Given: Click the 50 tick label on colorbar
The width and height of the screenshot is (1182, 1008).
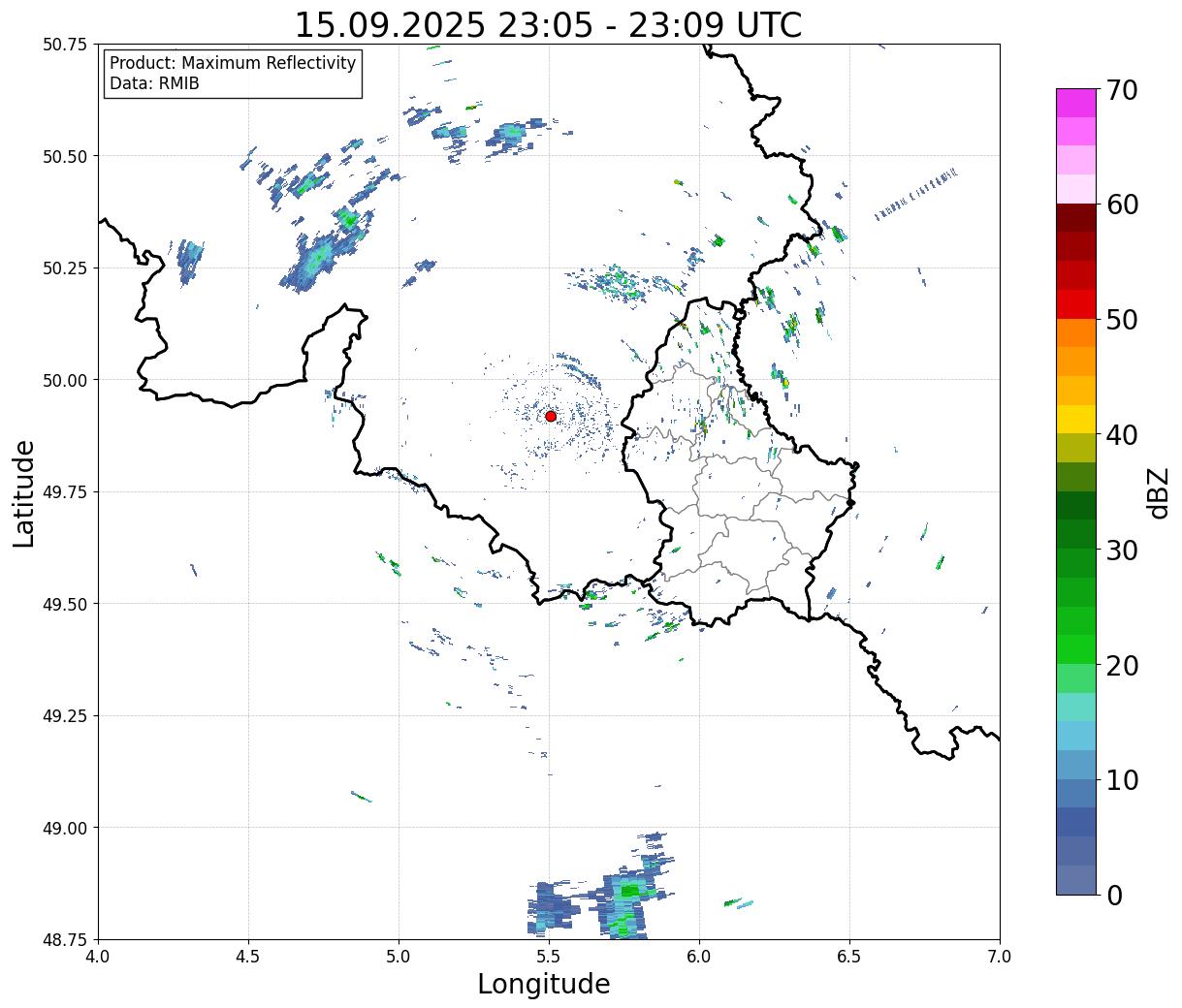Looking at the screenshot, I should [1122, 320].
